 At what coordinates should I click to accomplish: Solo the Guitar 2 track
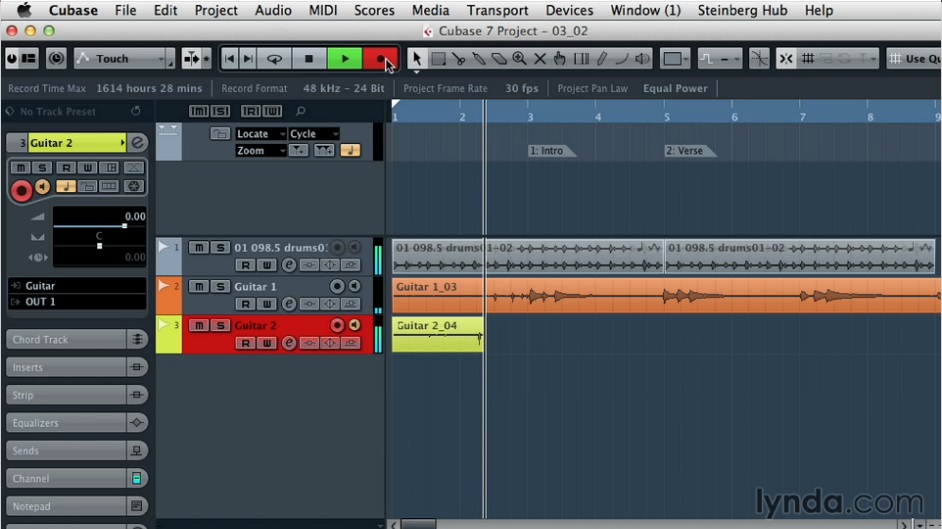[x=220, y=325]
